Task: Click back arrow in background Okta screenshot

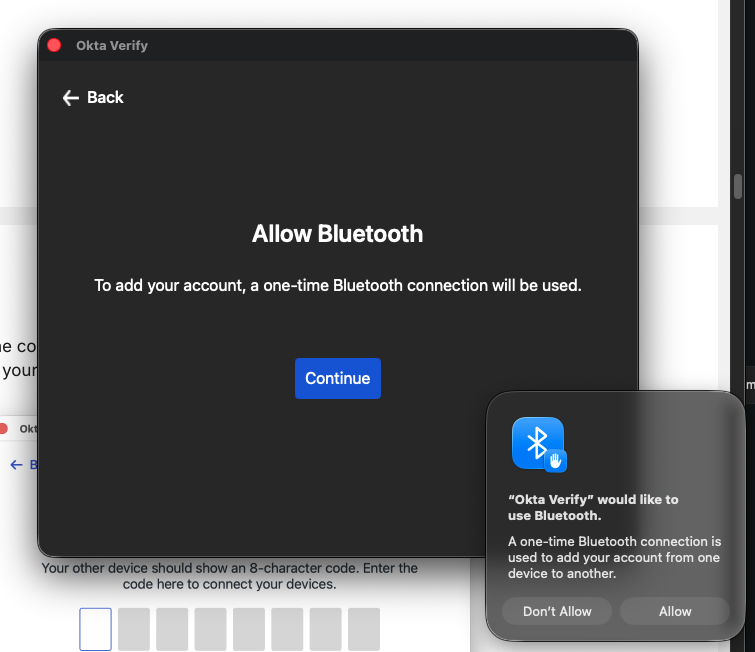Action: [x=16, y=465]
